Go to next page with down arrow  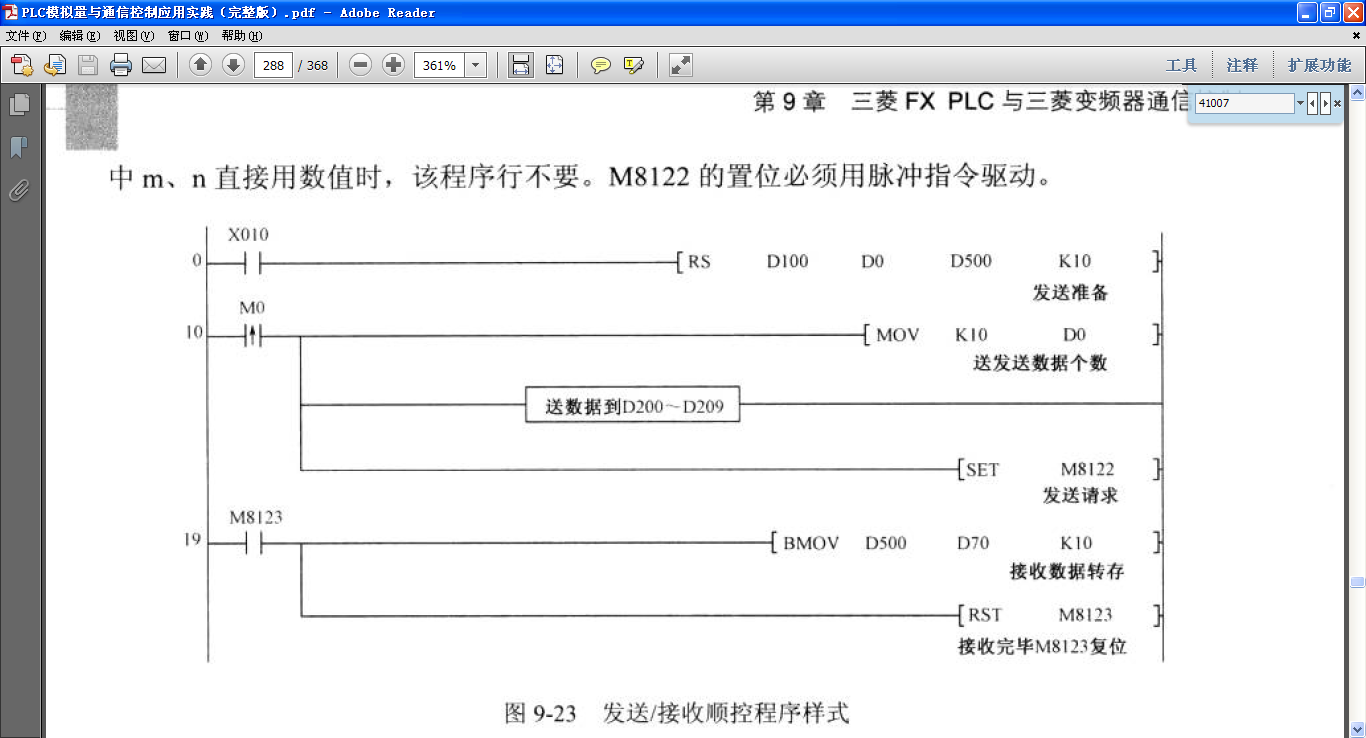coord(233,66)
